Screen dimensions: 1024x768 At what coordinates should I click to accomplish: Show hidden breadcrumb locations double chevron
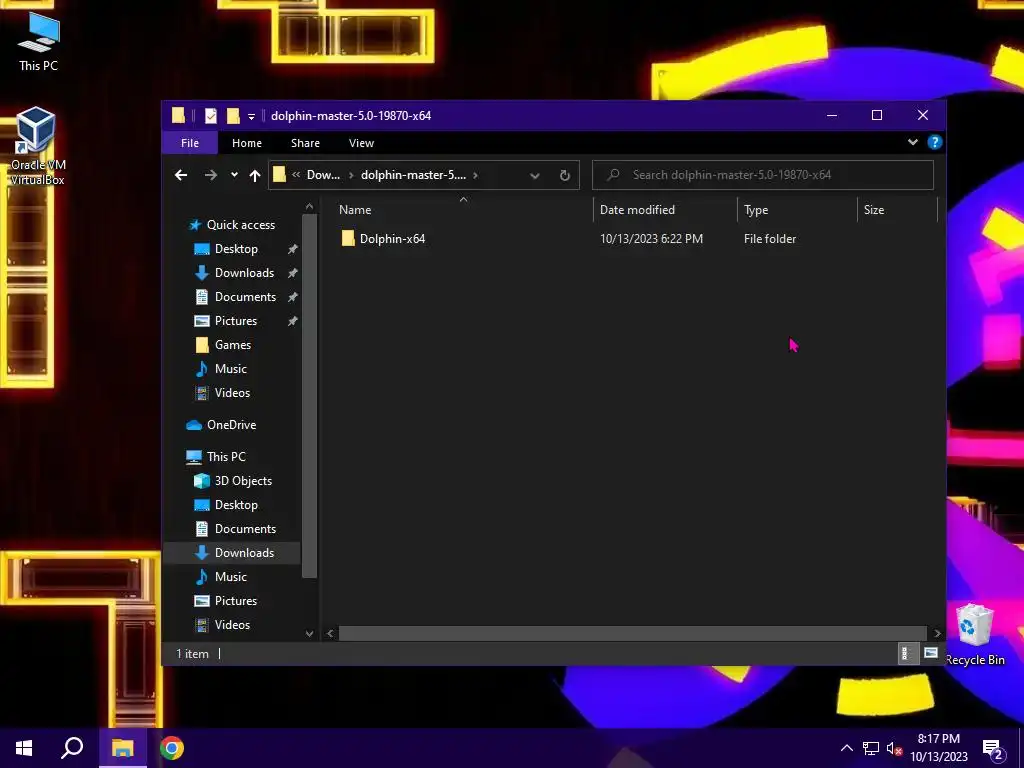click(x=296, y=175)
